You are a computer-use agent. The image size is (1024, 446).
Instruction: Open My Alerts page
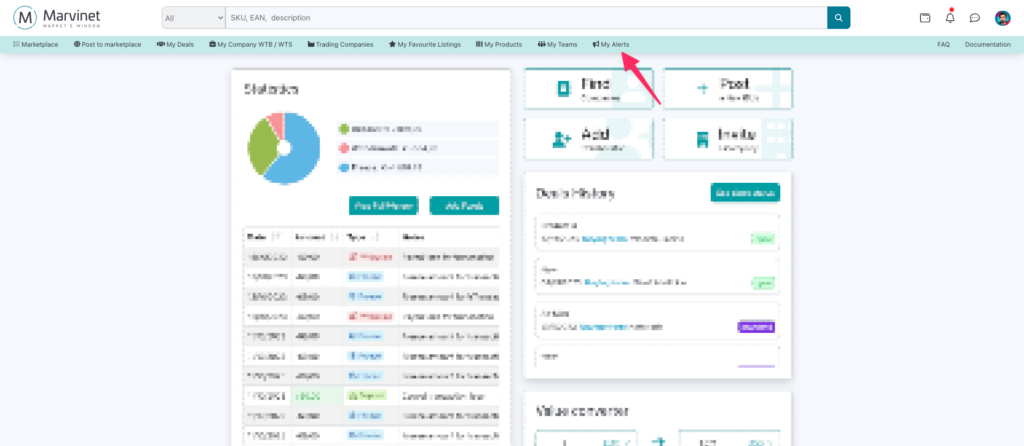click(611, 45)
